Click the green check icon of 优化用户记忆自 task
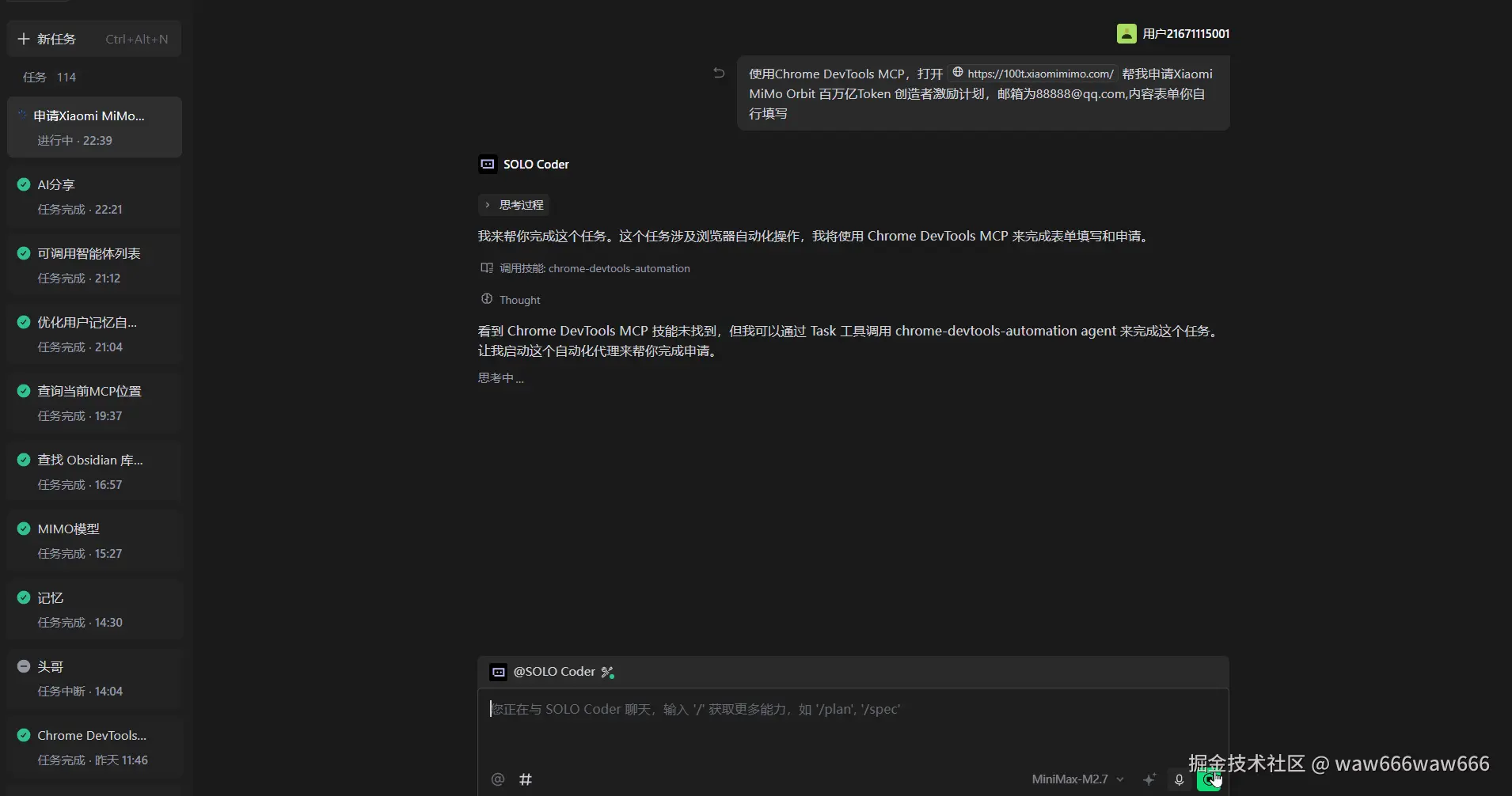This screenshot has width=1512, height=796. click(24, 322)
